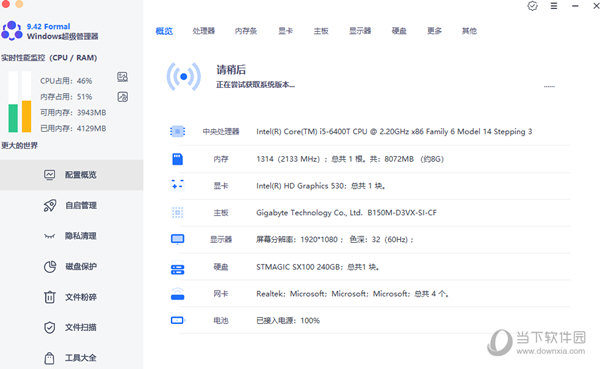Click the Intel Core i5-6400T CPU text
This screenshot has width=600, height=369.
pos(394,132)
